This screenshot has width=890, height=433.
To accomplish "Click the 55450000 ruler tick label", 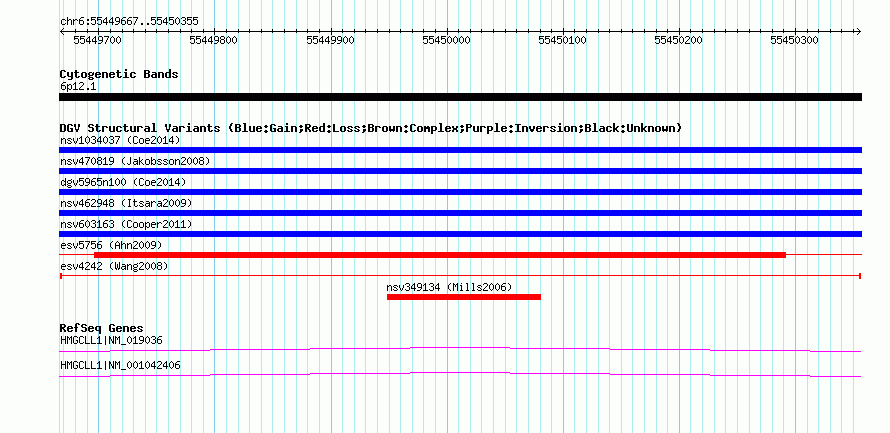I will [446, 40].
